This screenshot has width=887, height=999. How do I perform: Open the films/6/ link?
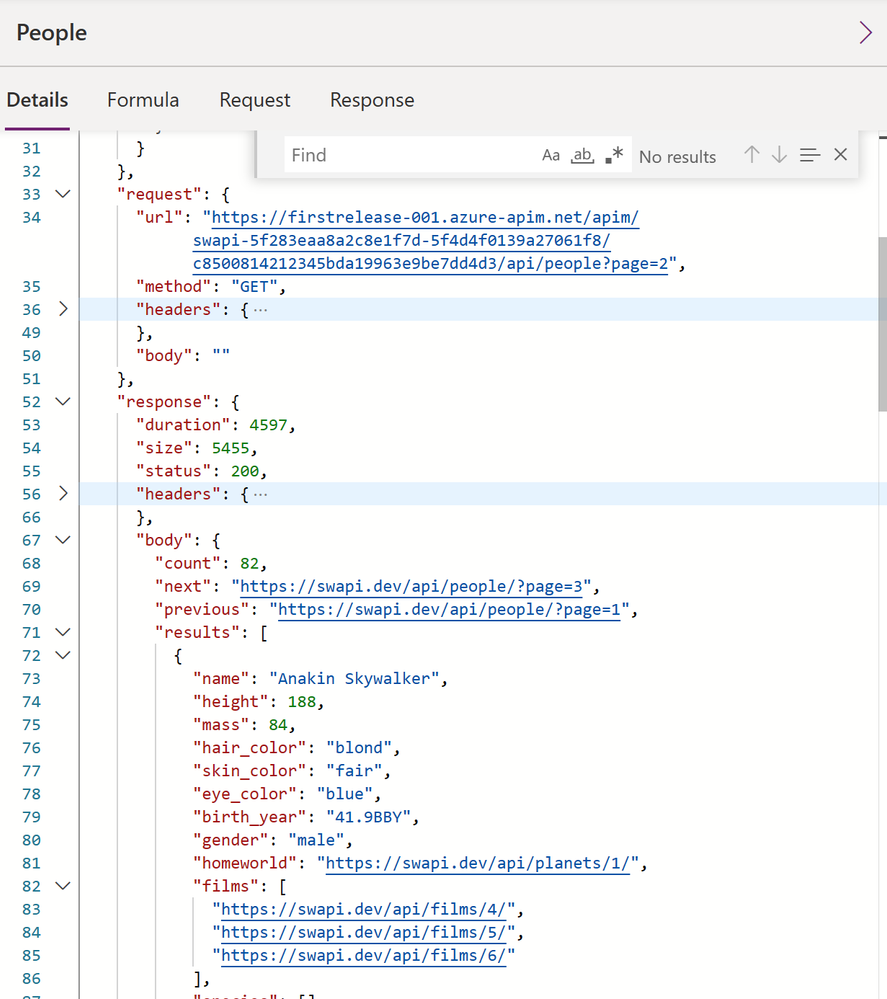click(x=363, y=955)
